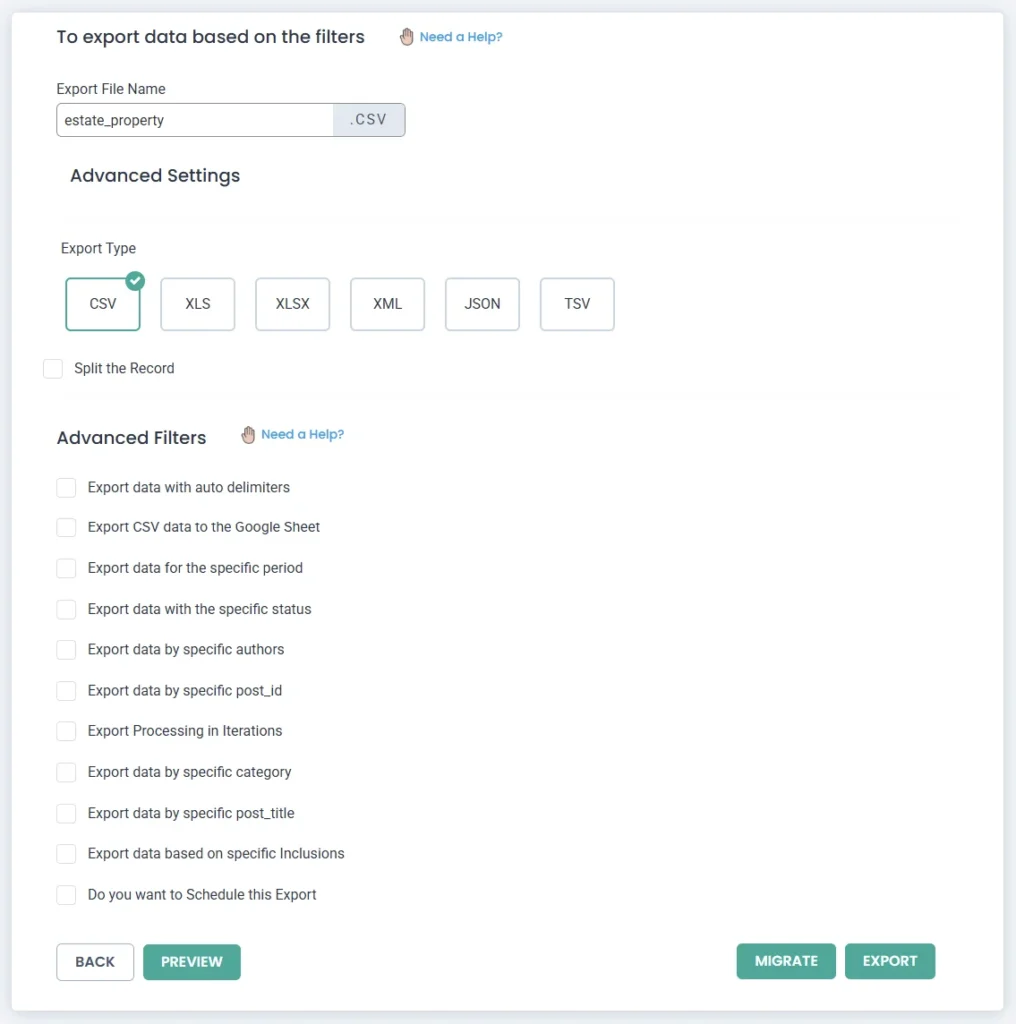This screenshot has height=1024, width=1016.
Task: Select the TSV export option
Action: [x=577, y=304]
